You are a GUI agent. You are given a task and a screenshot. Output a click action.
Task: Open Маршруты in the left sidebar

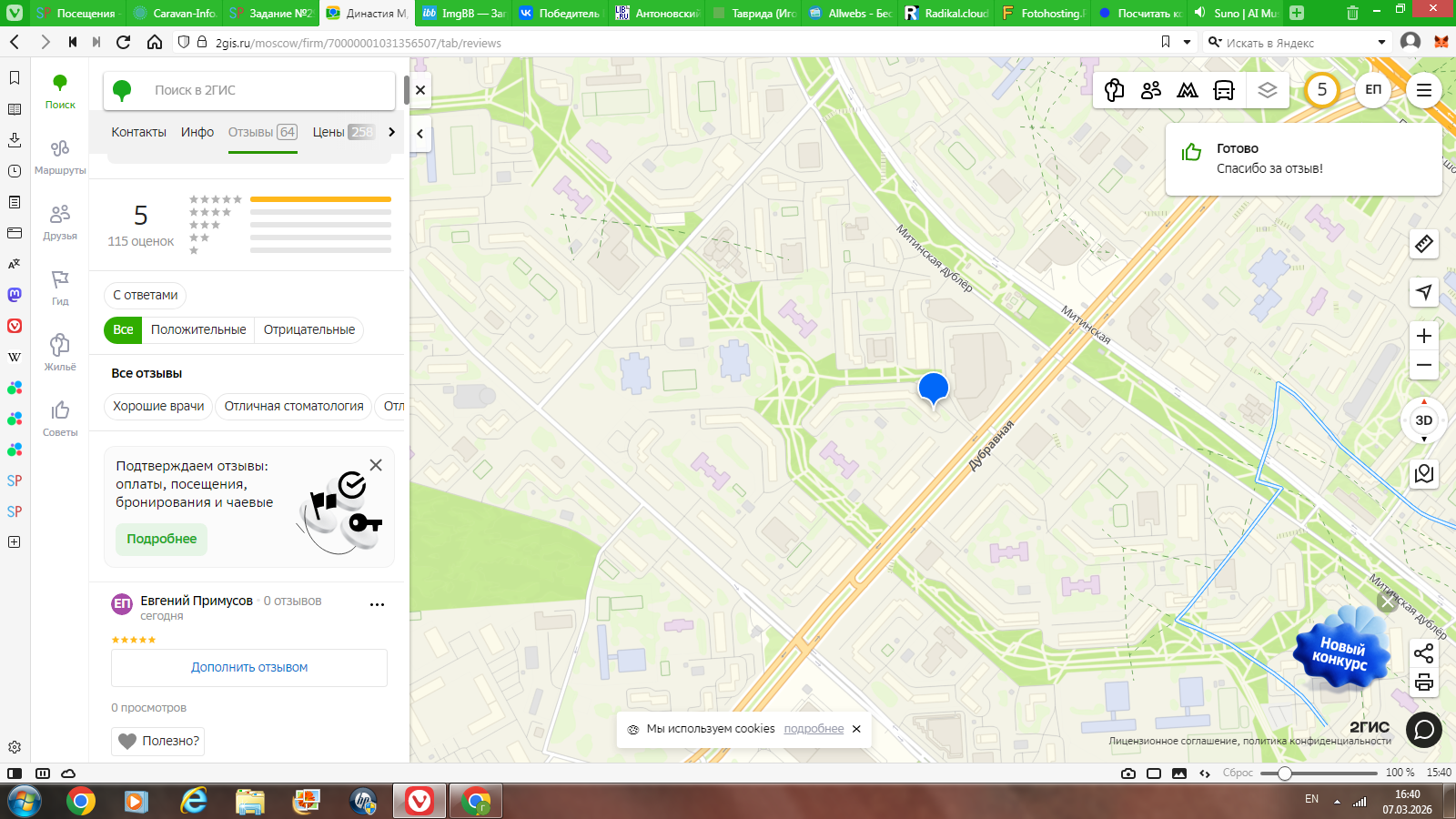click(x=60, y=156)
